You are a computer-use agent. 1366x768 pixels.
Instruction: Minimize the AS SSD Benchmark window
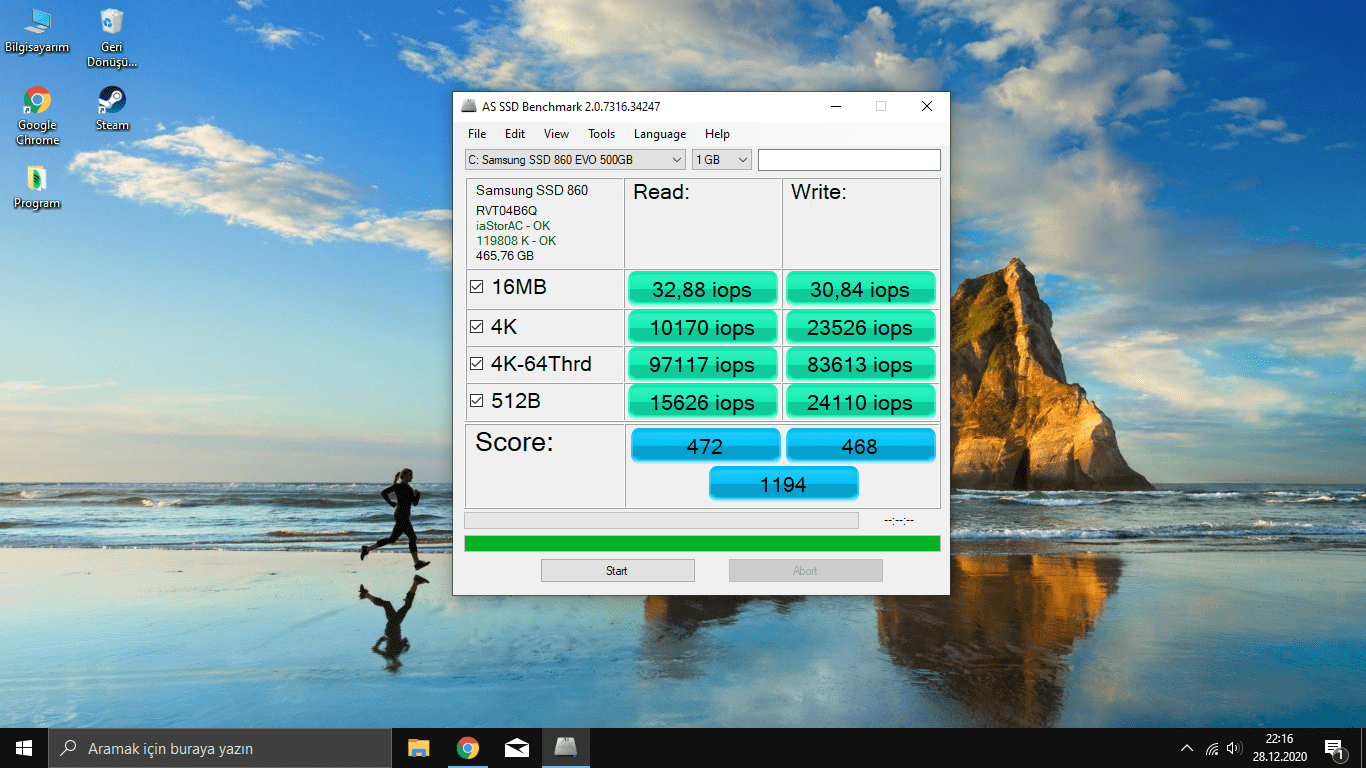(835, 106)
